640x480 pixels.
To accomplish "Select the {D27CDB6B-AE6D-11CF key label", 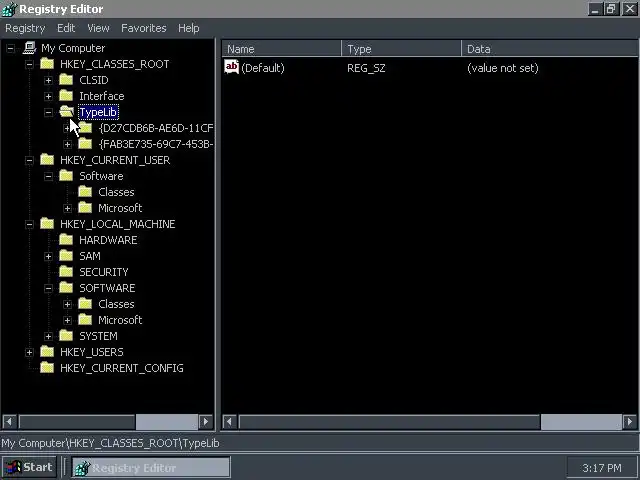I will tap(156, 128).
